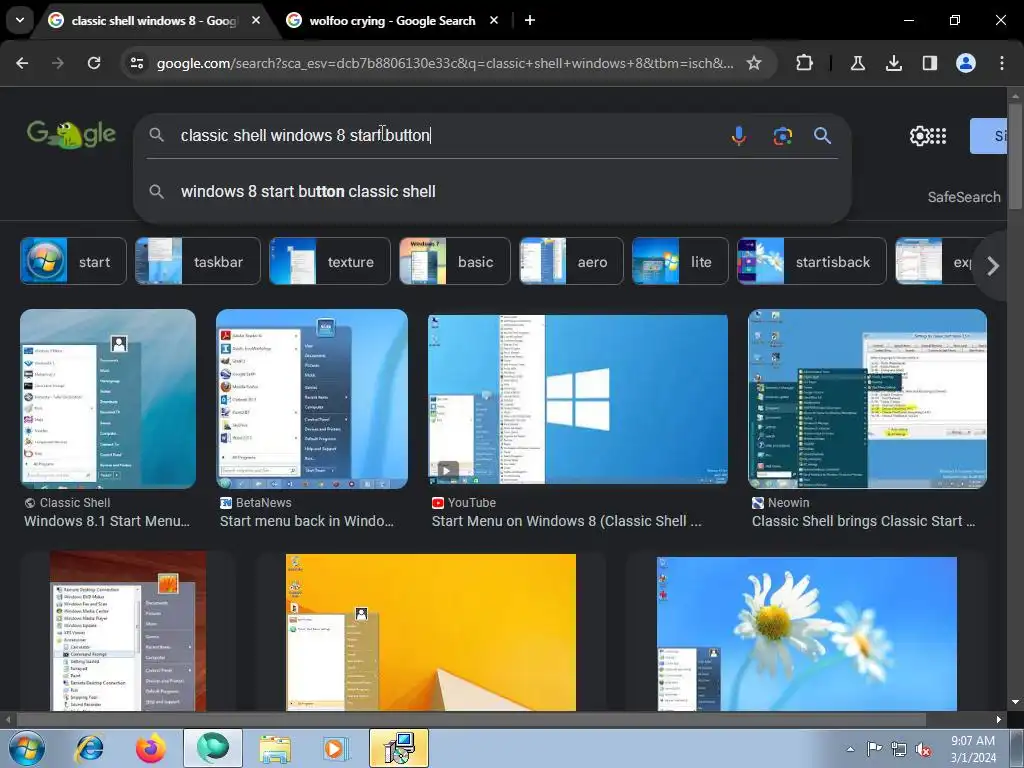The image size is (1024, 768).
Task: Open the muted volume tray icon
Action: [923, 749]
